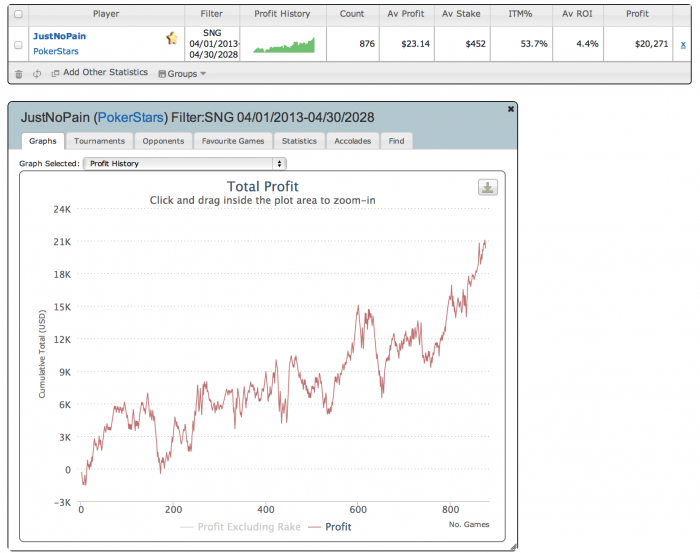Screen dimensions: 700x553
Task: Open the Groups dropdown
Action: (182, 74)
